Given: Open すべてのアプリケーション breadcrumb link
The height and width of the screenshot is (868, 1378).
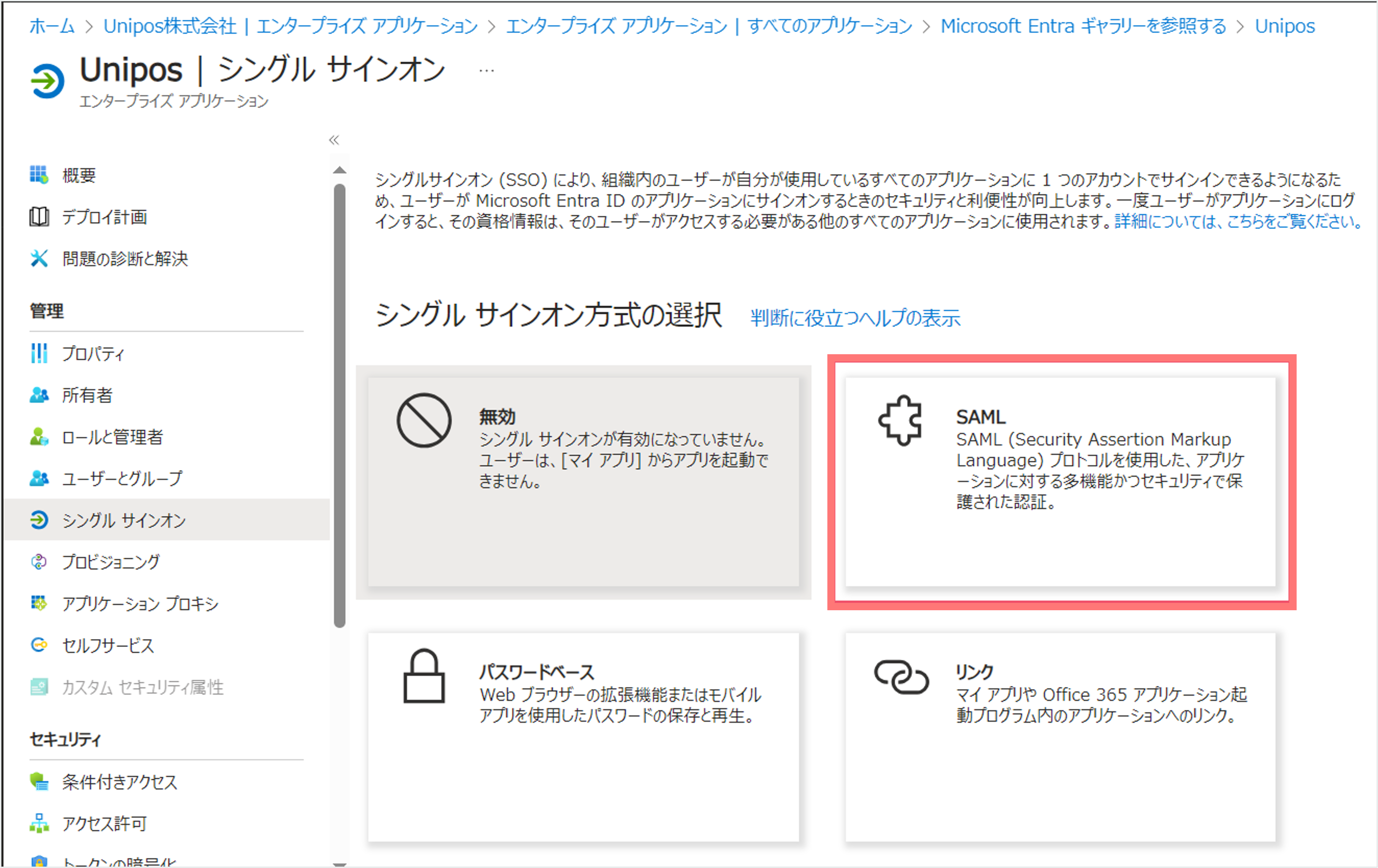Looking at the screenshot, I should click(709, 26).
